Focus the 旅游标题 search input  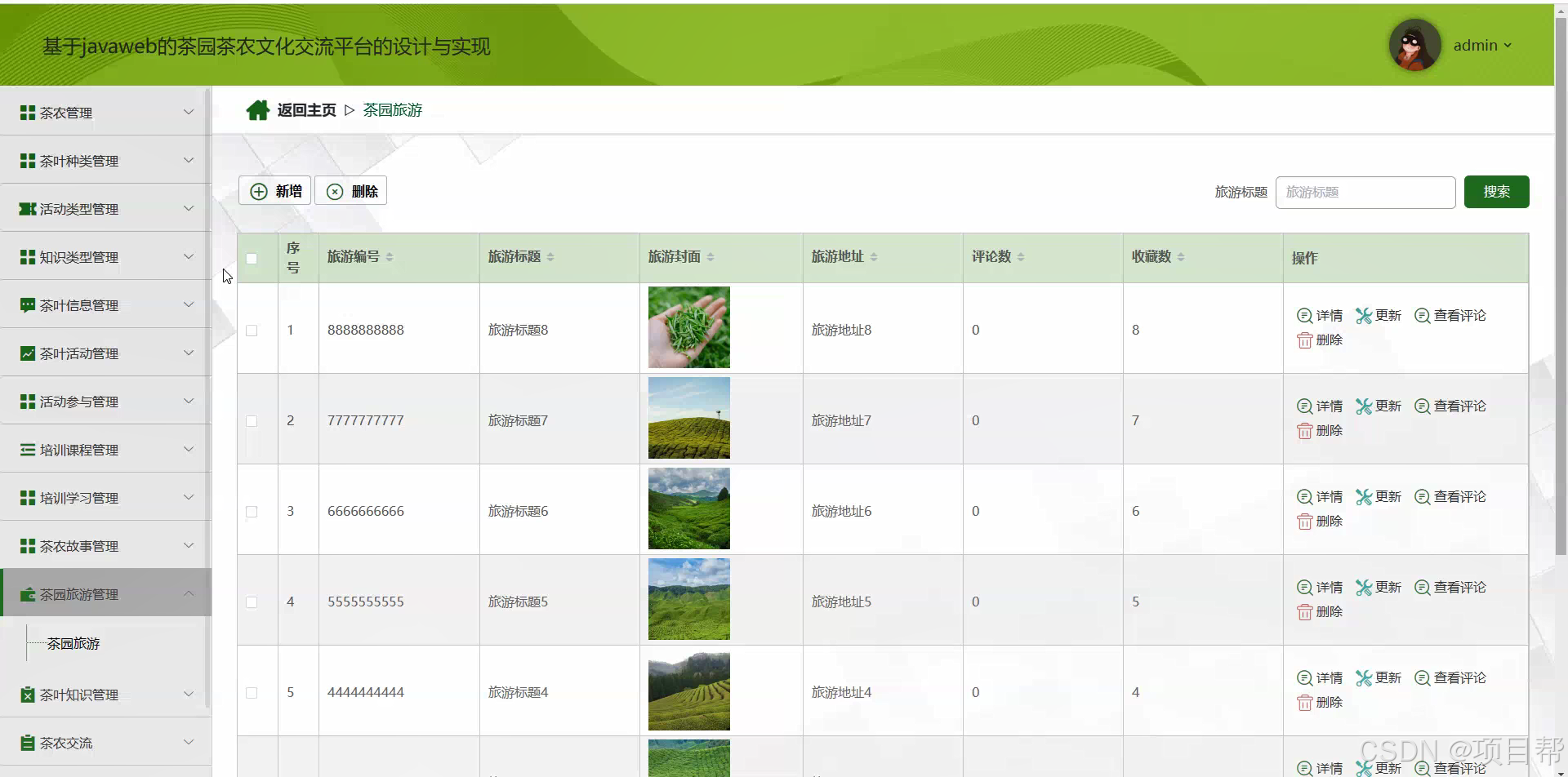click(x=1365, y=192)
